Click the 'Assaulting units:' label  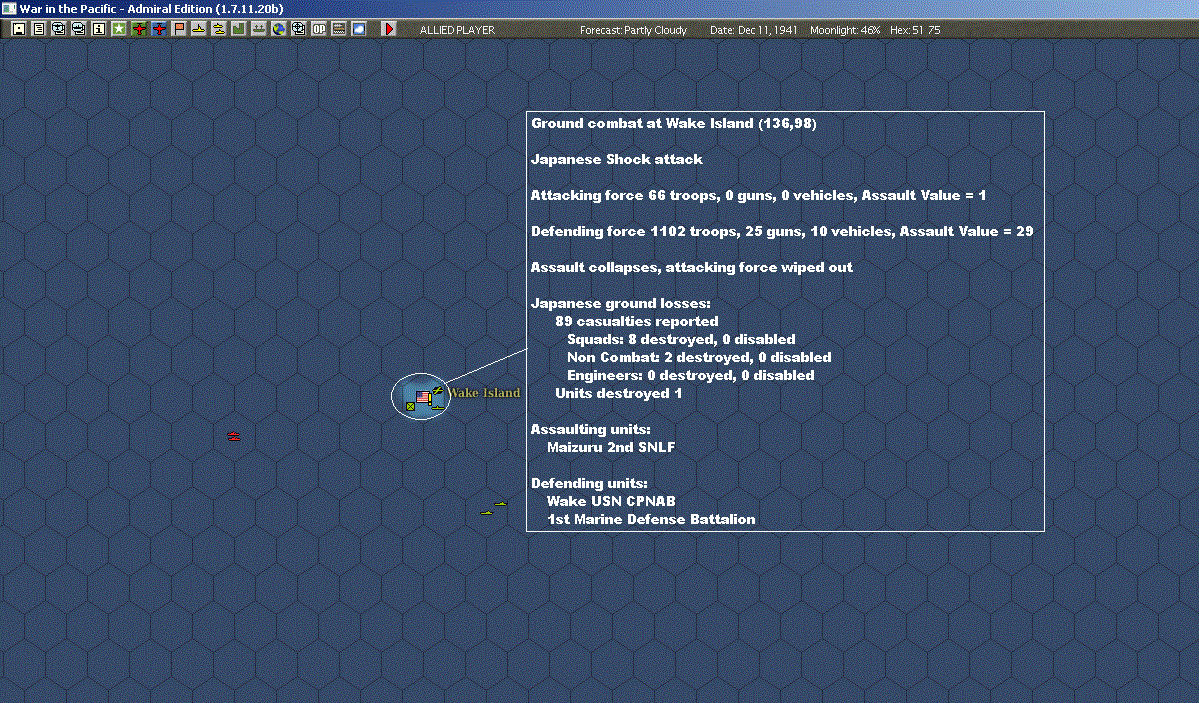591,429
